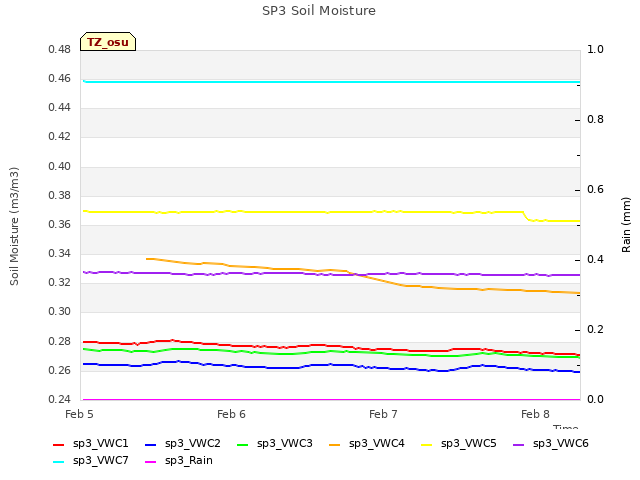Click the 0.38 left axis tick label
Viewport: 640px width, 480px height.
point(60,196)
